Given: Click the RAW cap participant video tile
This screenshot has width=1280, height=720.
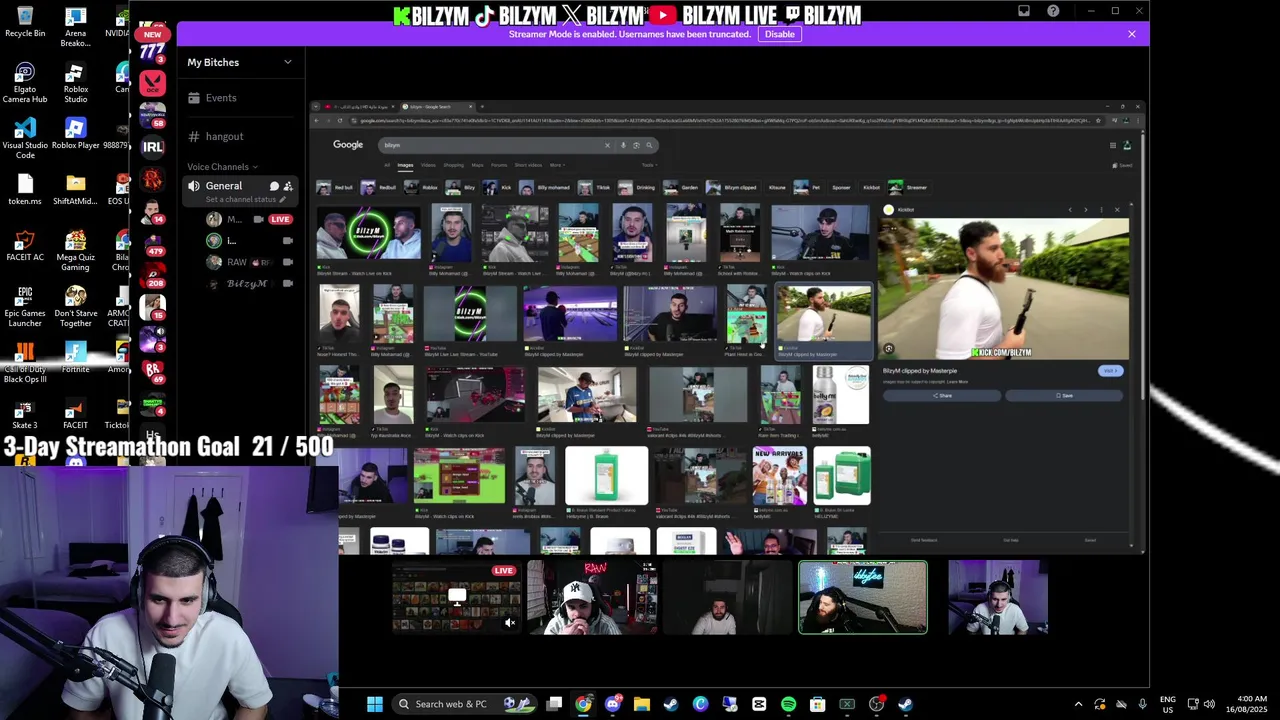Looking at the screenshot, I should [x=592, y=597].
